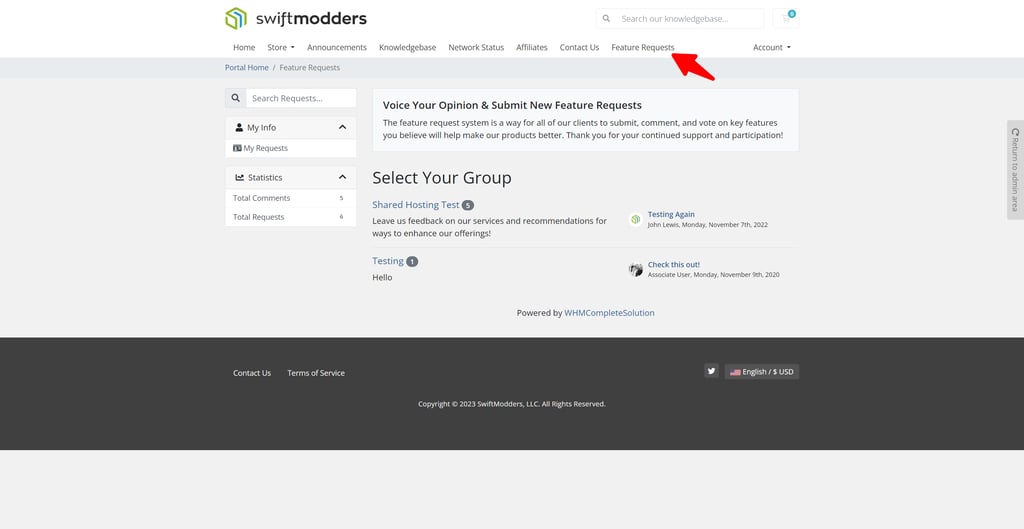The width and height of the screenshot is (1024, 529).
Task: Click the SwiftModders logo
Action: (295, 18)
